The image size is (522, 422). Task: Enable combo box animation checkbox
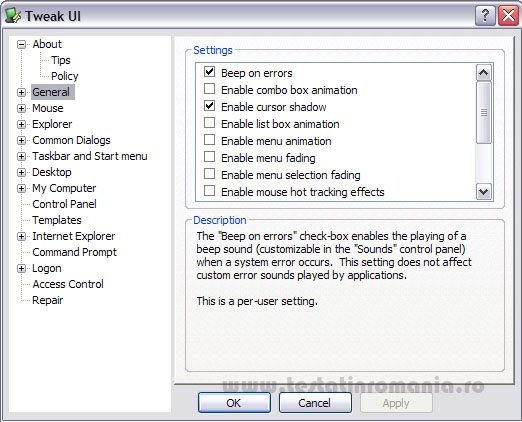tap(209, 89)
